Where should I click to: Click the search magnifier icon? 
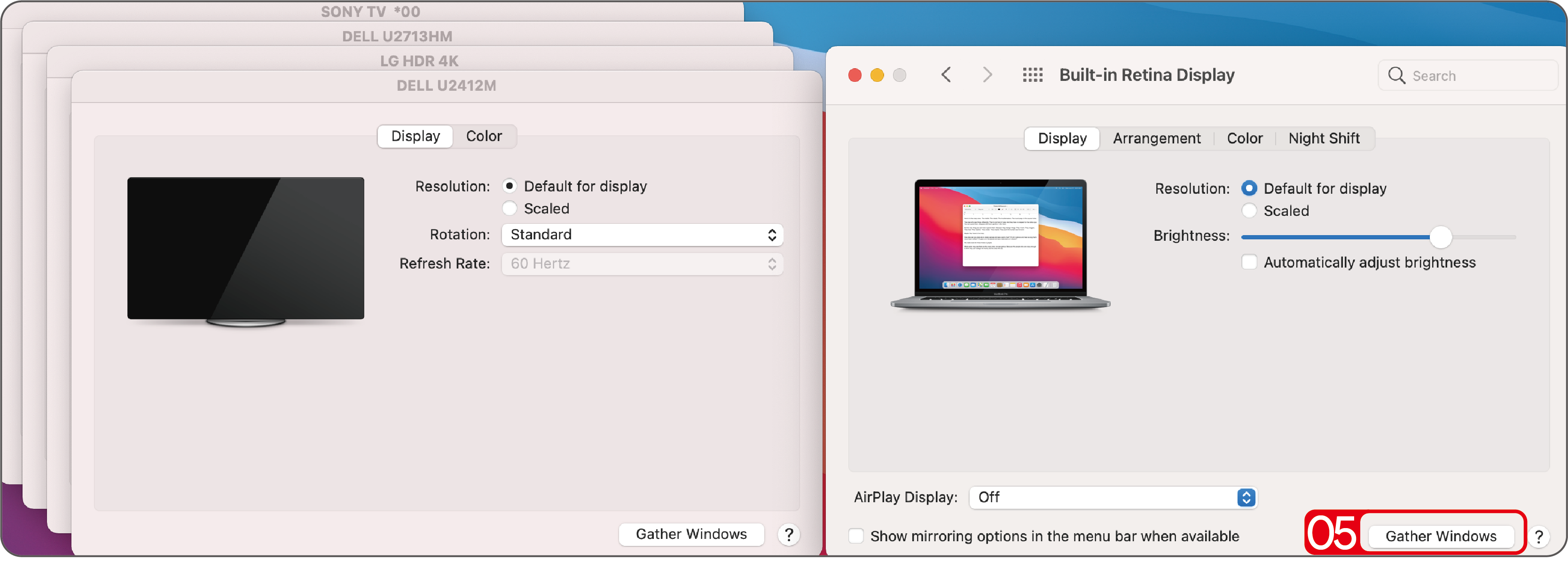point(1396,76)
